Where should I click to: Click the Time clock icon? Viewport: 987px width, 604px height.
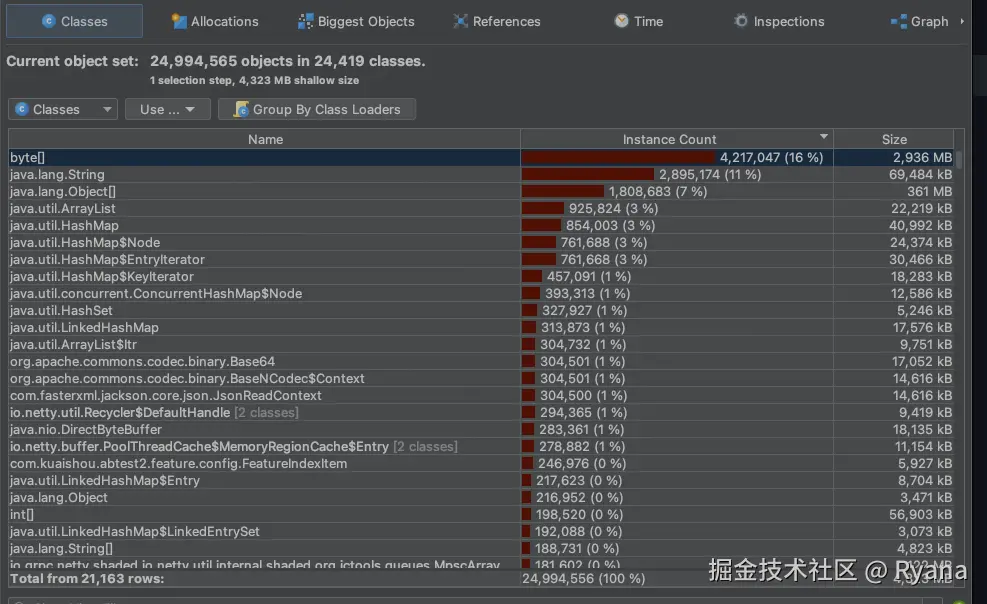click(x=621, y=21)
